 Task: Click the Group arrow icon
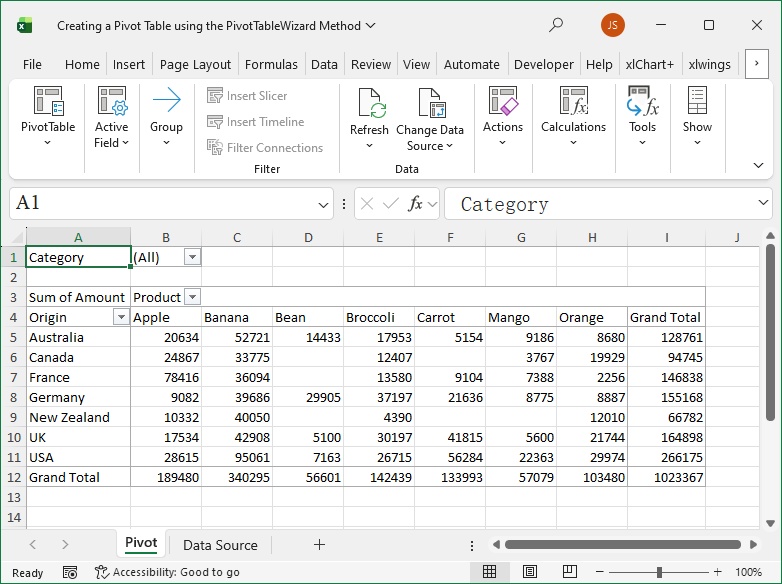click(x=166, y=100)
